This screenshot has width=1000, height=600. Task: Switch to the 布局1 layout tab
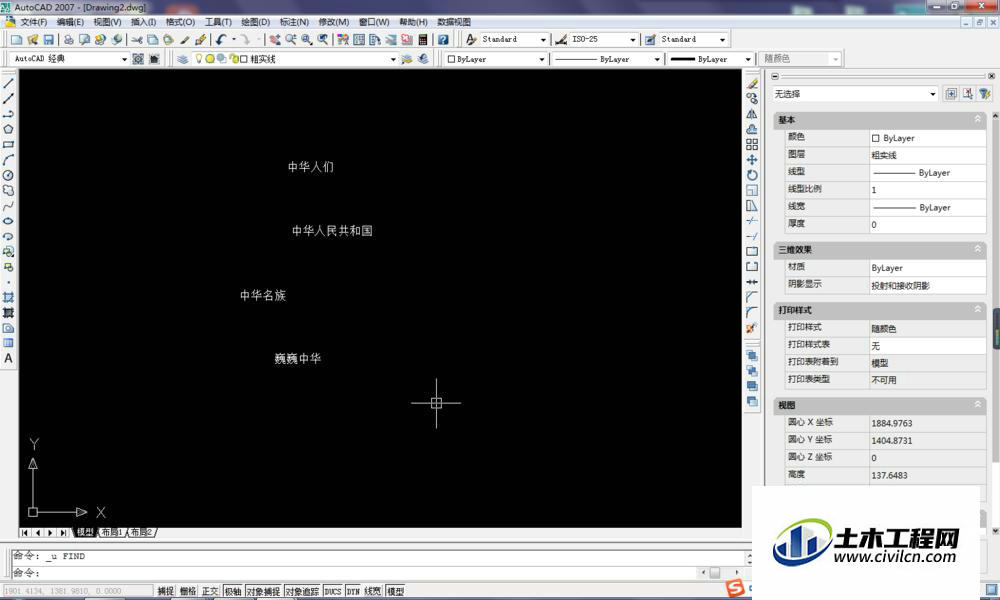tap(112, 532)
